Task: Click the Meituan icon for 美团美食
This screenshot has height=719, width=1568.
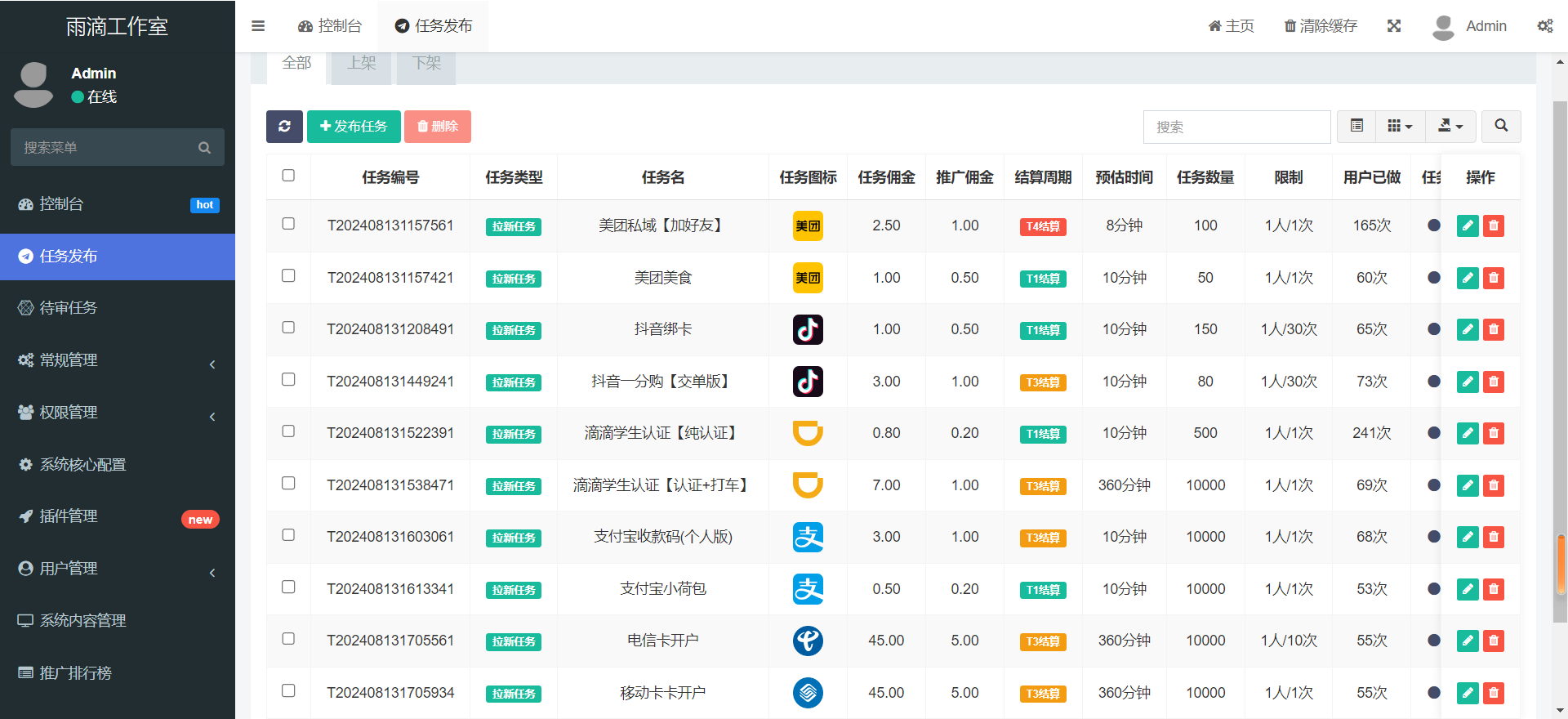Action: [808, 278]
